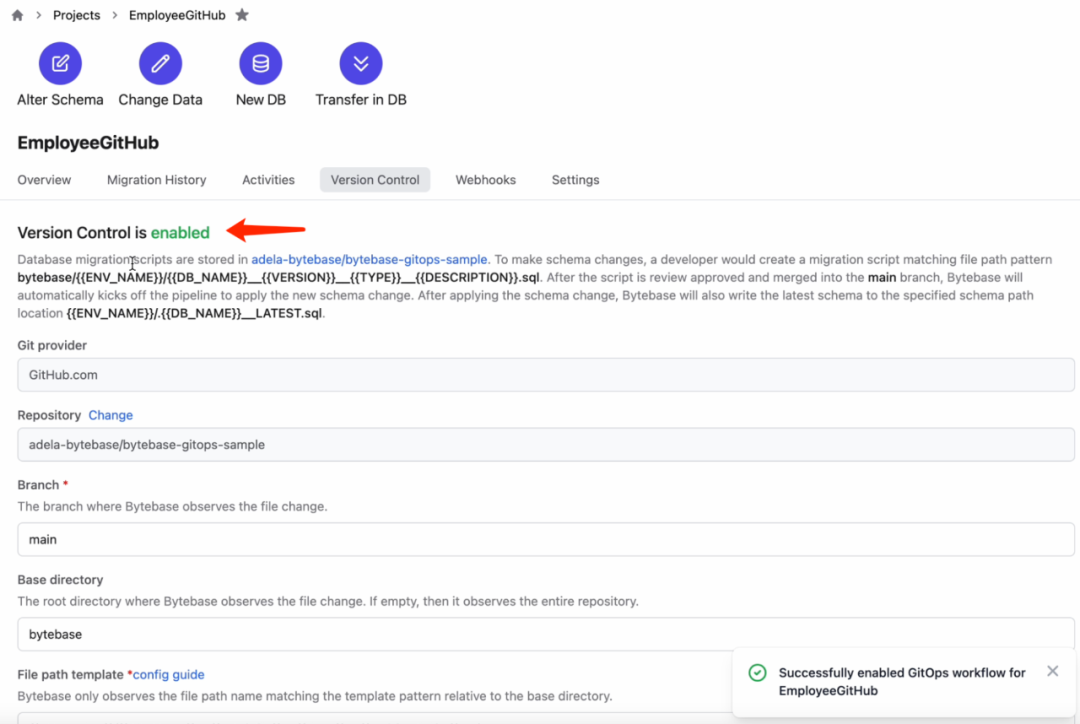The image size is (1080, 724).
Task: Dismiss the GitOps success notification
Action: (x=1052, y=671)
